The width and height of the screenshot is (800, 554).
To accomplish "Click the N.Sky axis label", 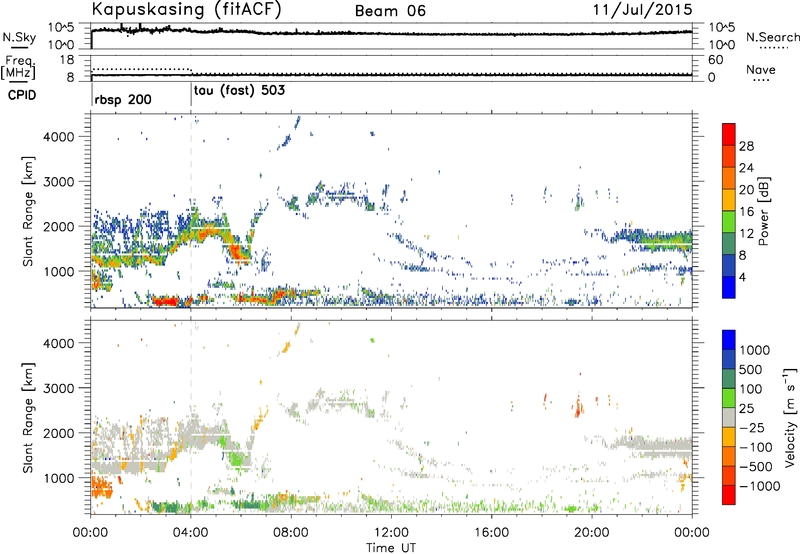I will pos(19,38).
